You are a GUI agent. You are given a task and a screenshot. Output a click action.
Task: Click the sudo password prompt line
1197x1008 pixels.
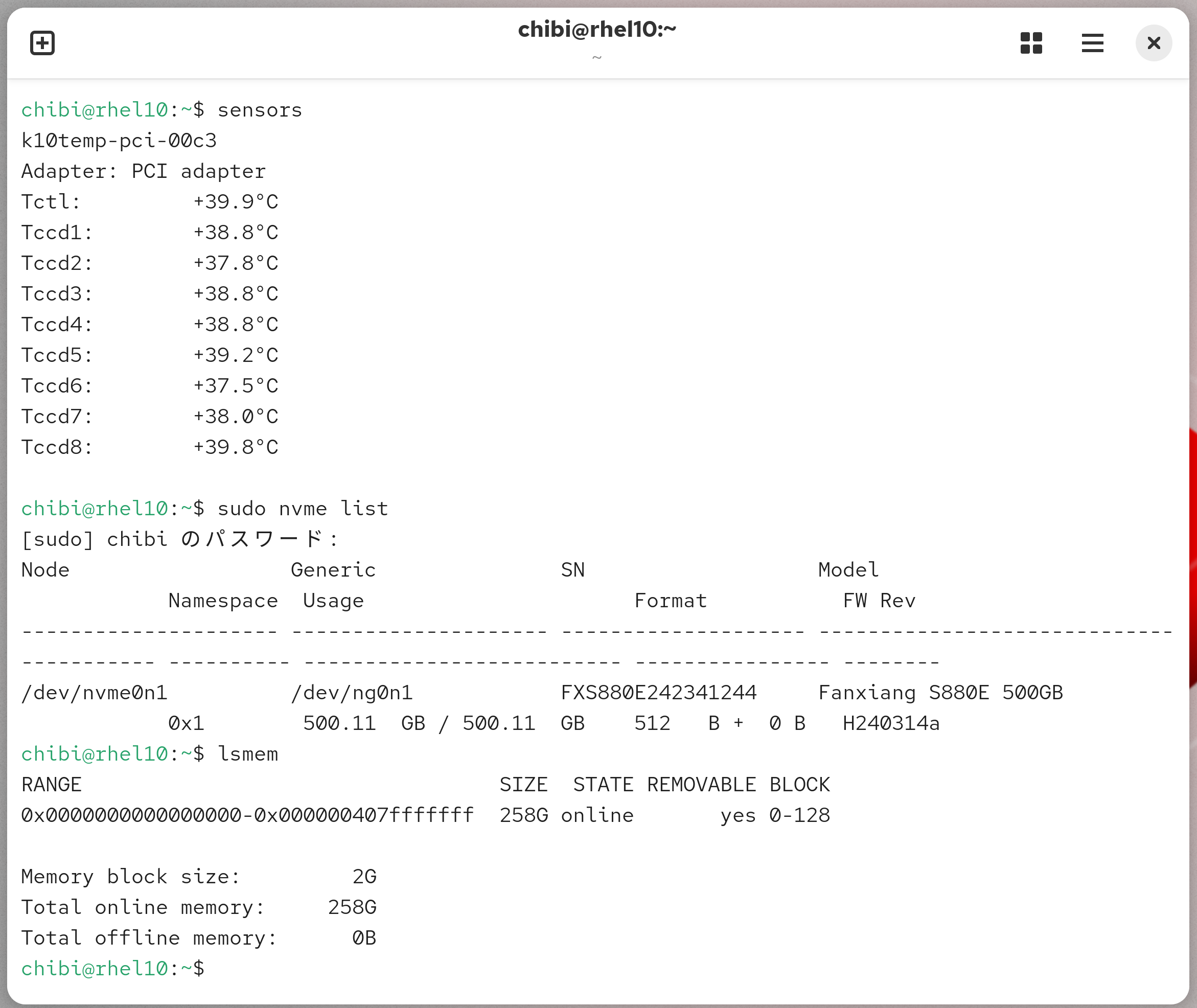coord(179,539)
